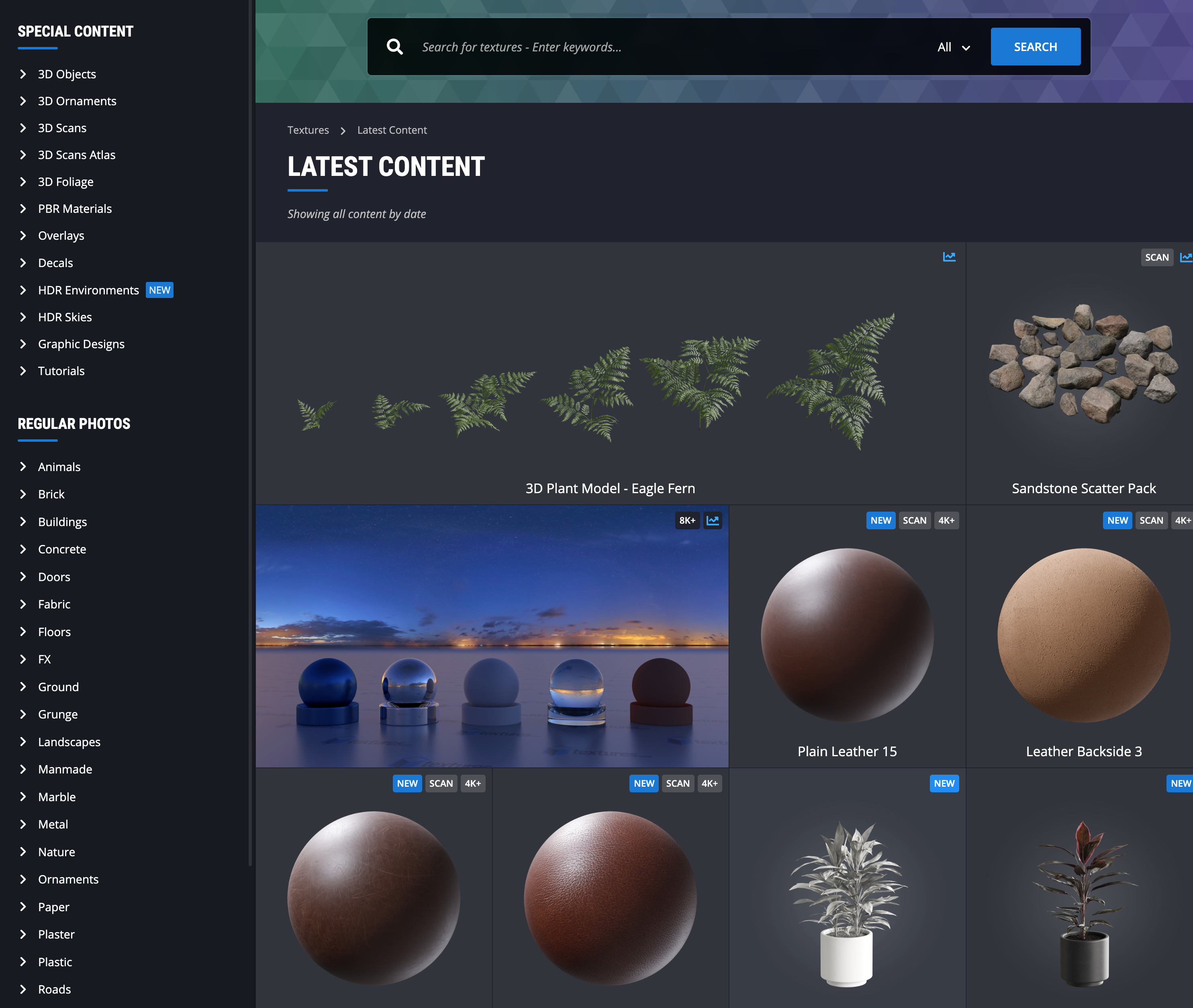Screen dimensions: 1193x1008
Task: Open Landscapes photo category
Action: [x=69, y=742]
